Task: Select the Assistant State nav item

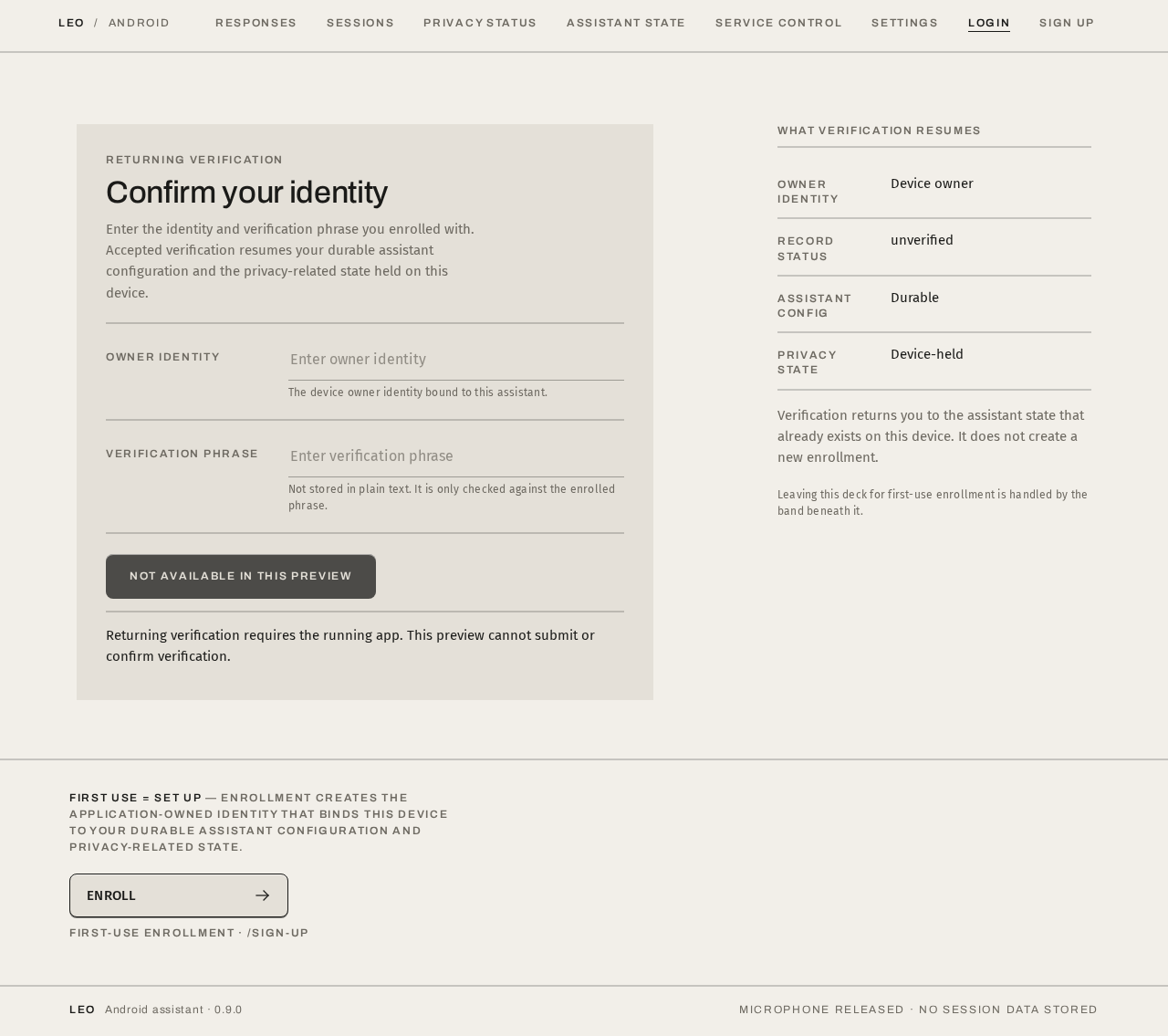Action: 626,23
